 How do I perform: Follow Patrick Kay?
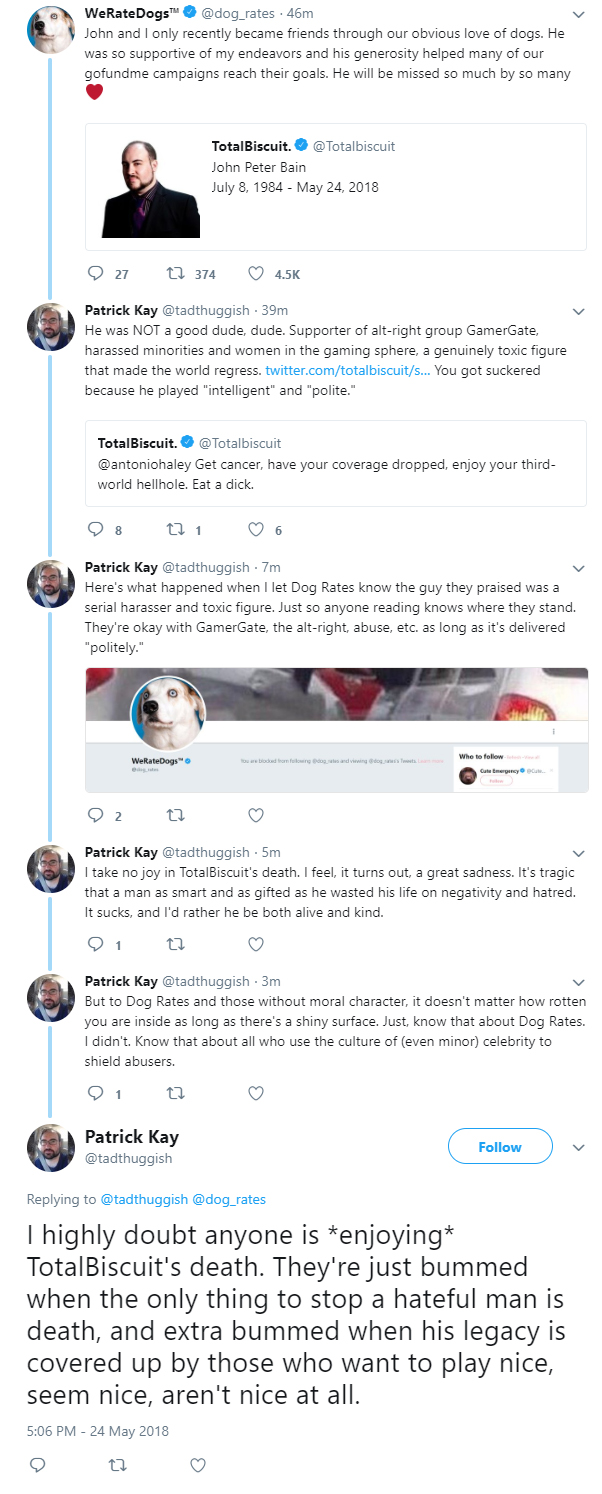[x=500, y=1146]
